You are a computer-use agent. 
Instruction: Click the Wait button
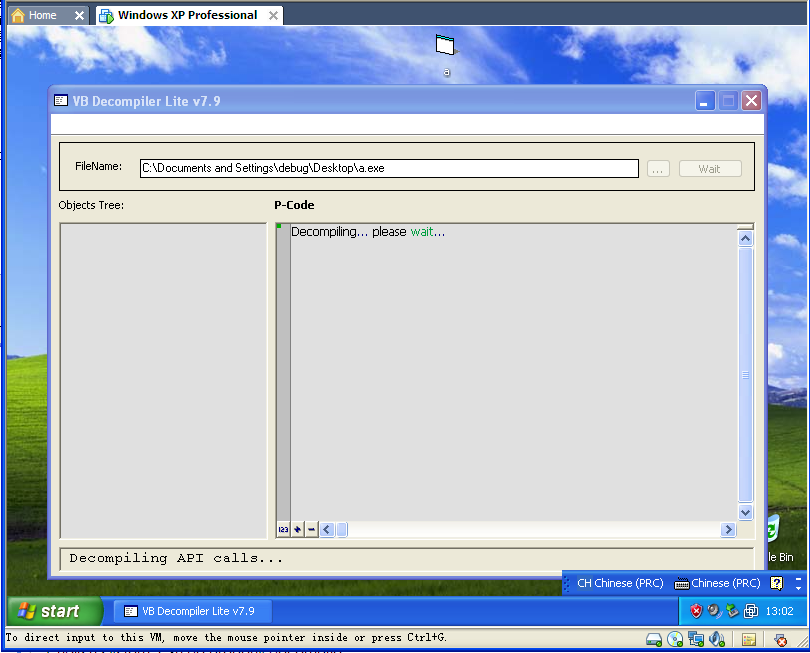tap(710, 169)
